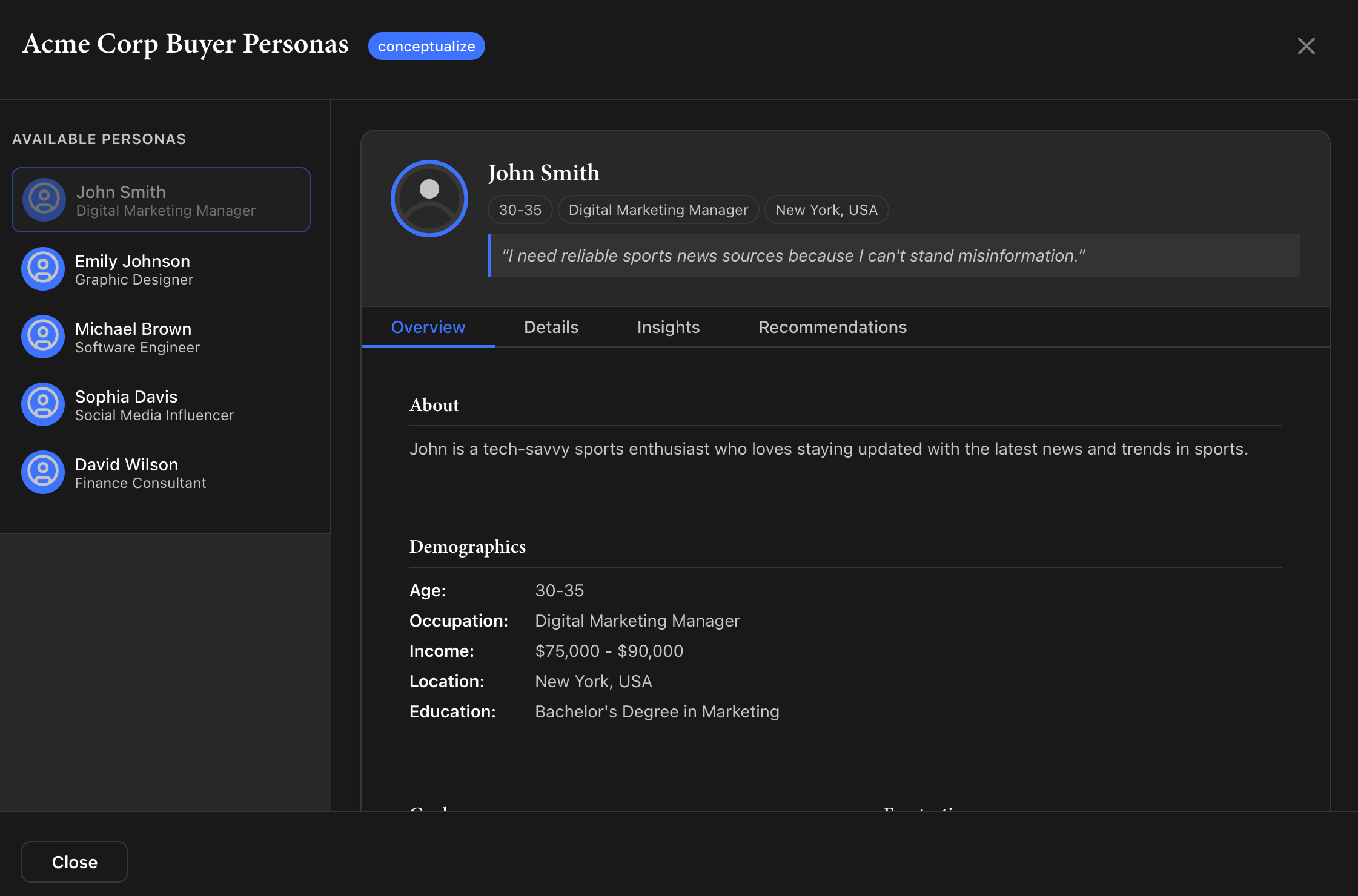Click the Close button at the bottom
Image resolution: width=1358 pixels, height=896 pixels.
point(75,862)
